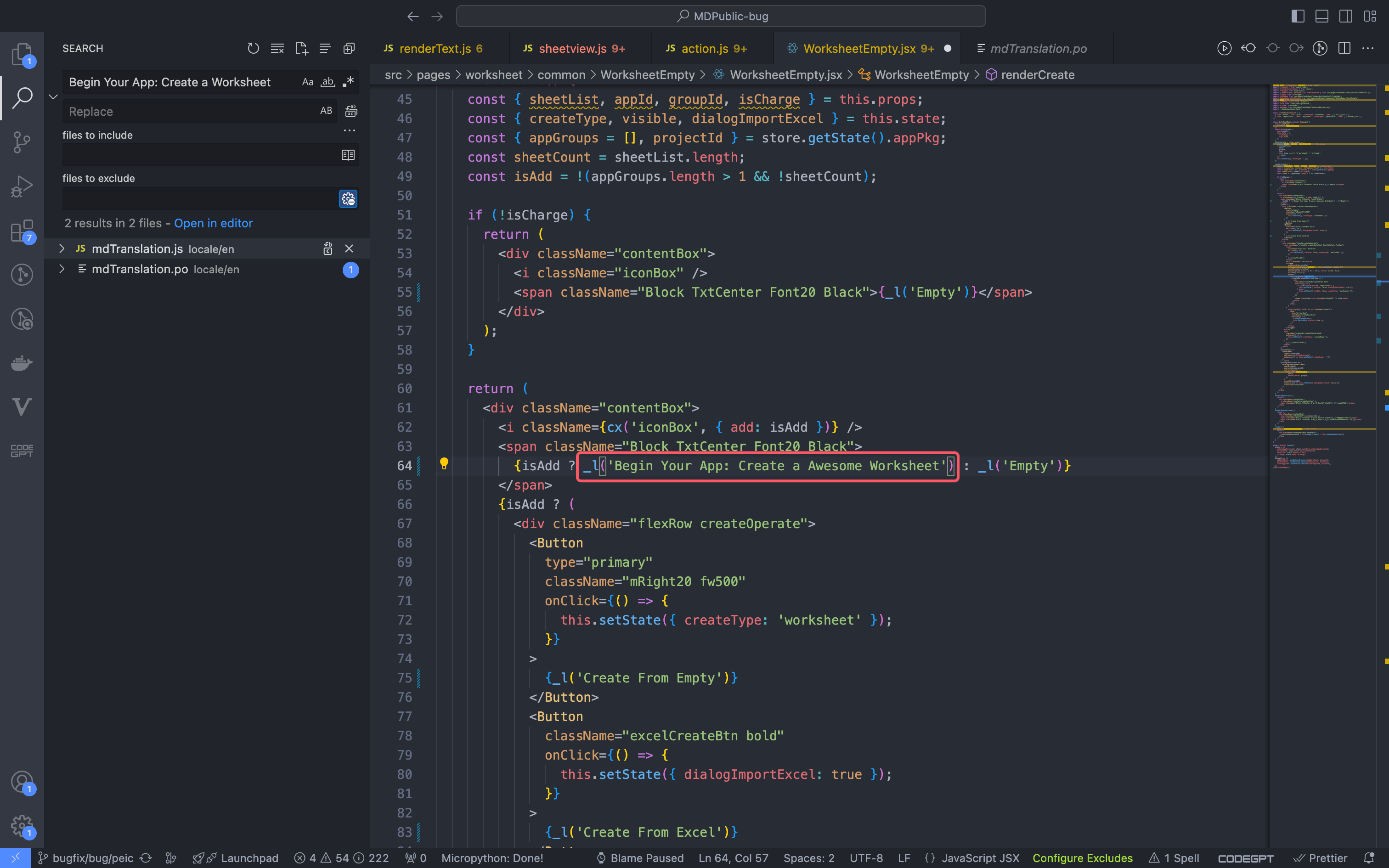Refresh the search results

253,48
